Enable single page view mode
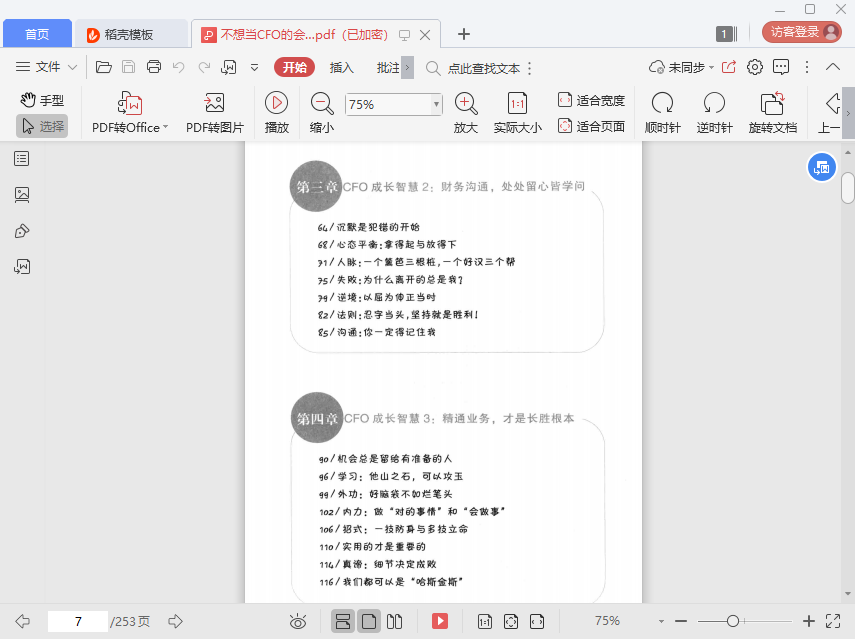This screenshot has height=639, width=855. coord(369,621)
